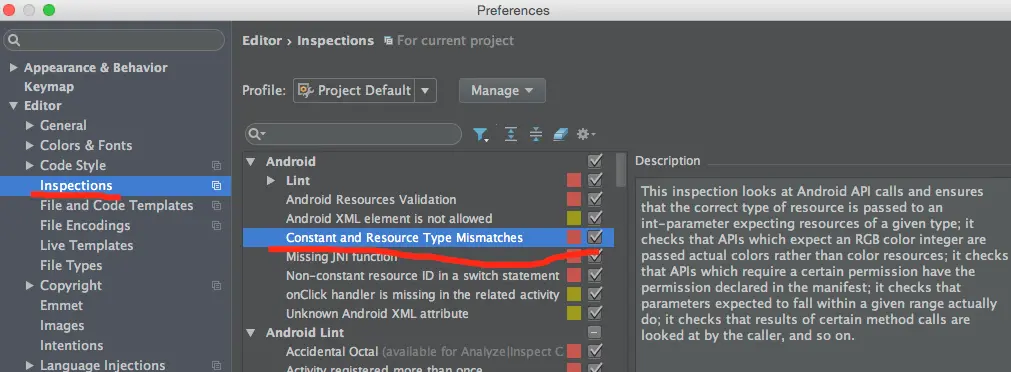Open Live Templates settings page

tap(86, 246)
